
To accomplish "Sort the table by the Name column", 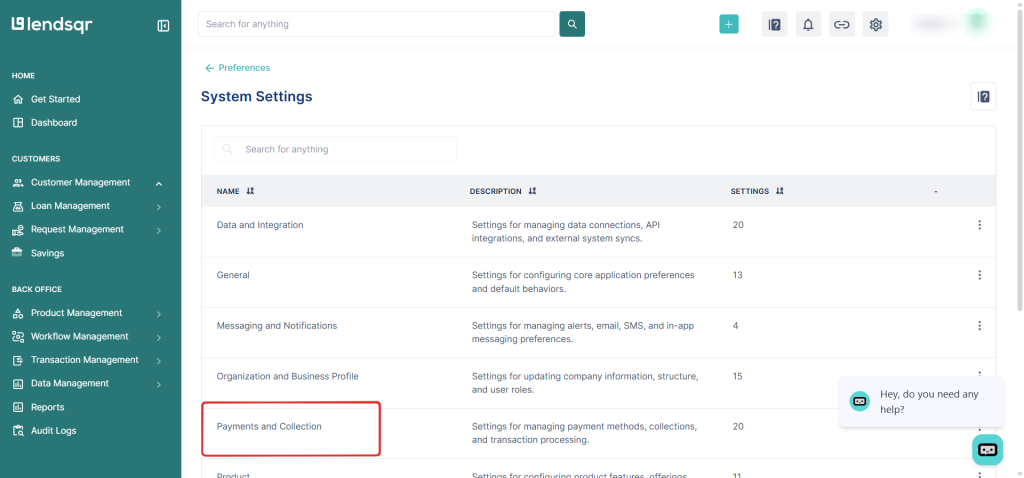I will click(x=250, y=191).
